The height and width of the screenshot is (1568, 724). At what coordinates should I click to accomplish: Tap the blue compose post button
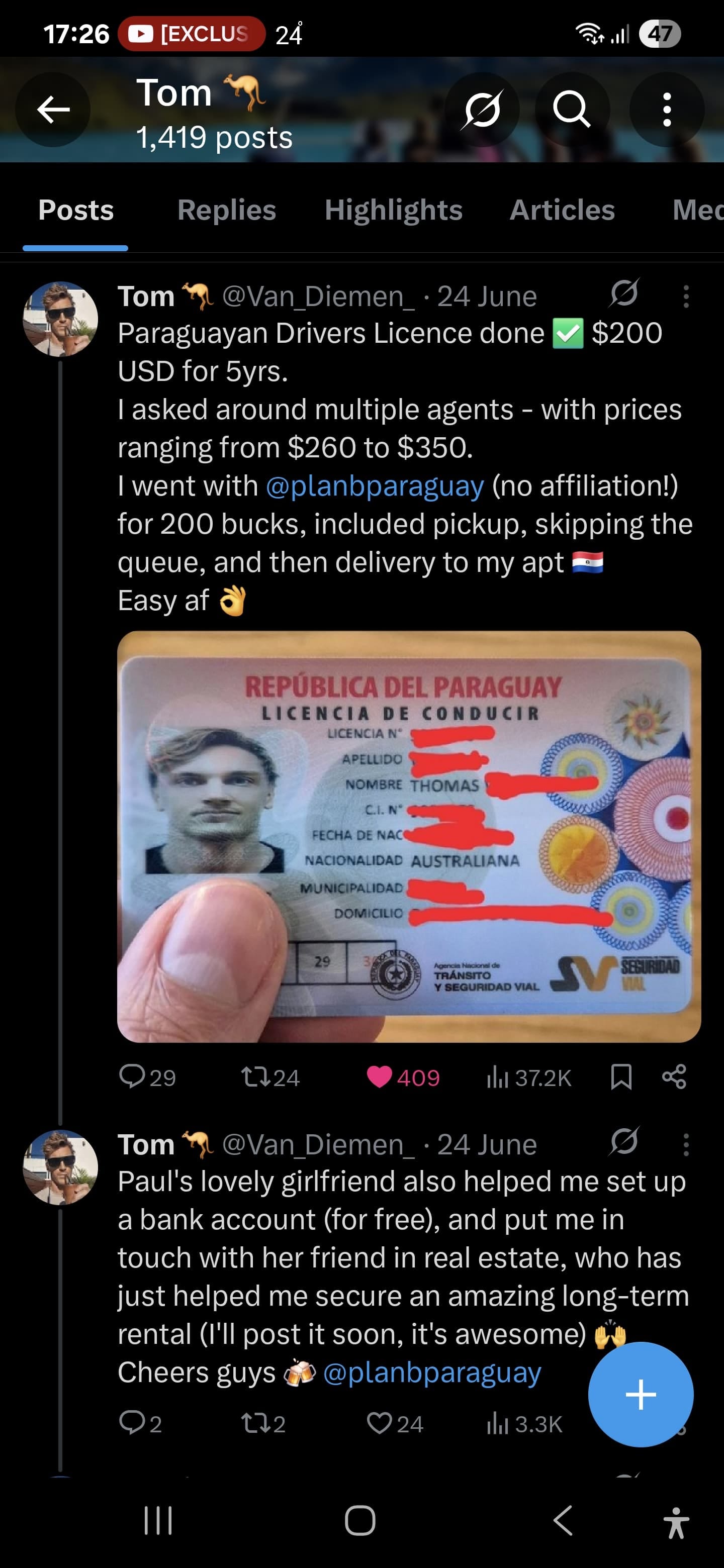pyautogui.click(x=641, y=1394)
